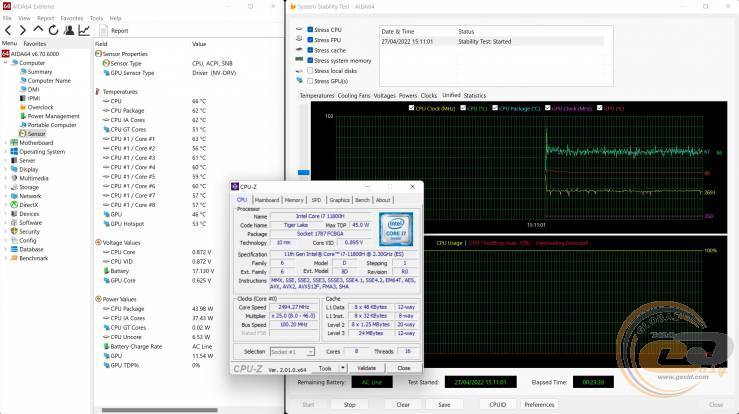
Task: Expand the Motherboard tree node
Action: point(6,143)
